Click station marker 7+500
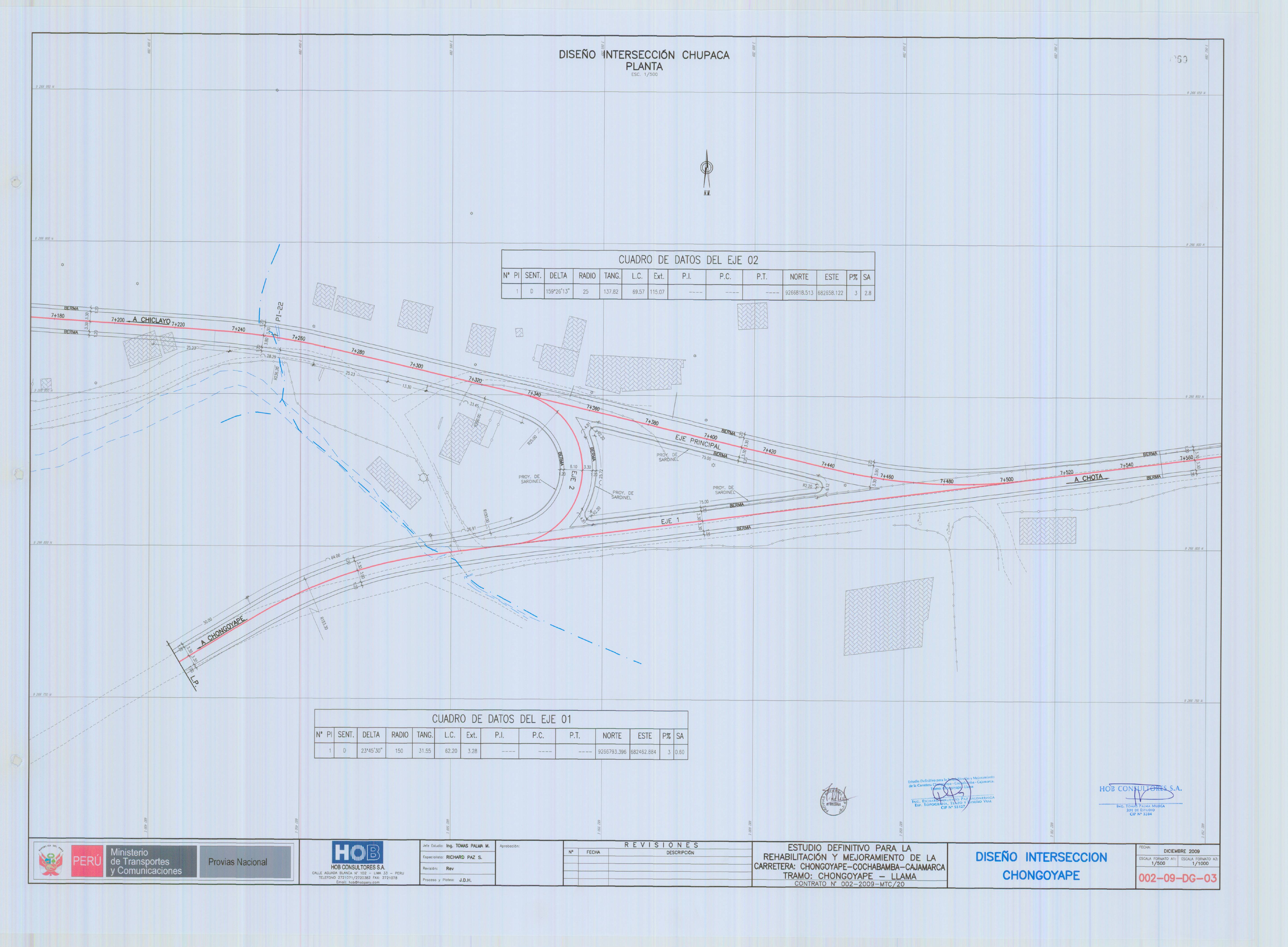 1006,479
